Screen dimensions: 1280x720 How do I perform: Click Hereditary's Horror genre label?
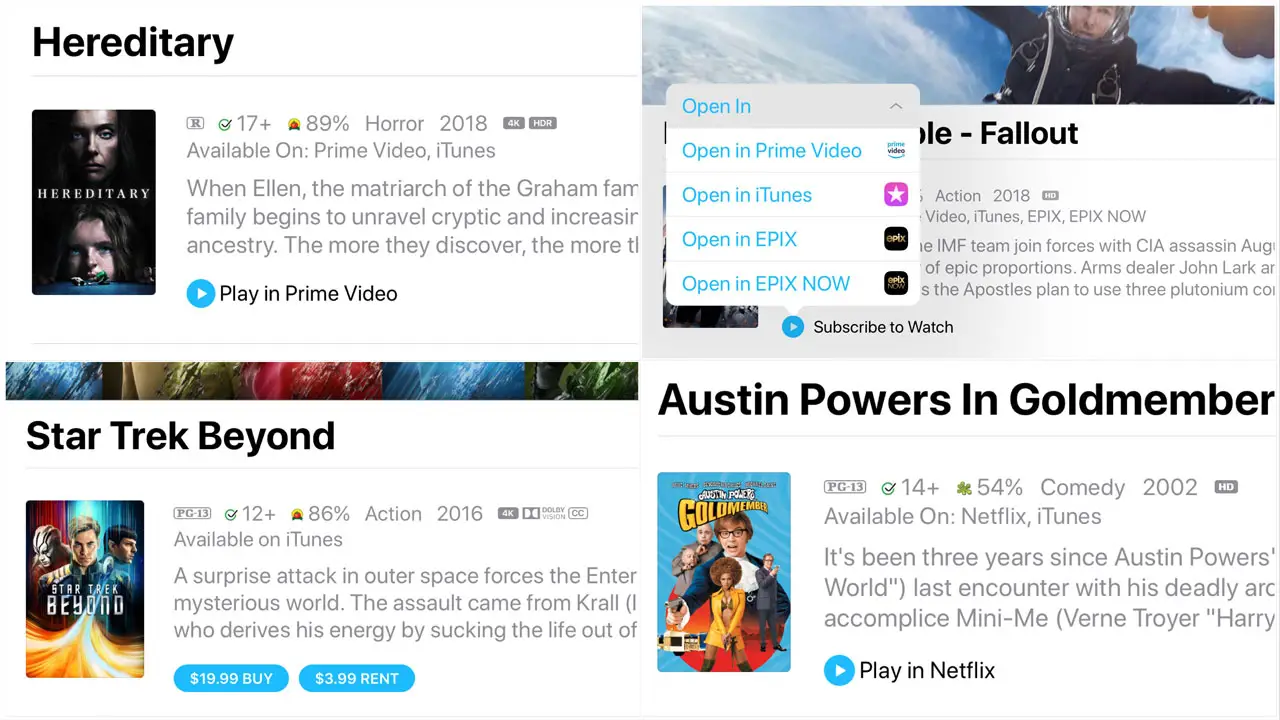(394, 124)
